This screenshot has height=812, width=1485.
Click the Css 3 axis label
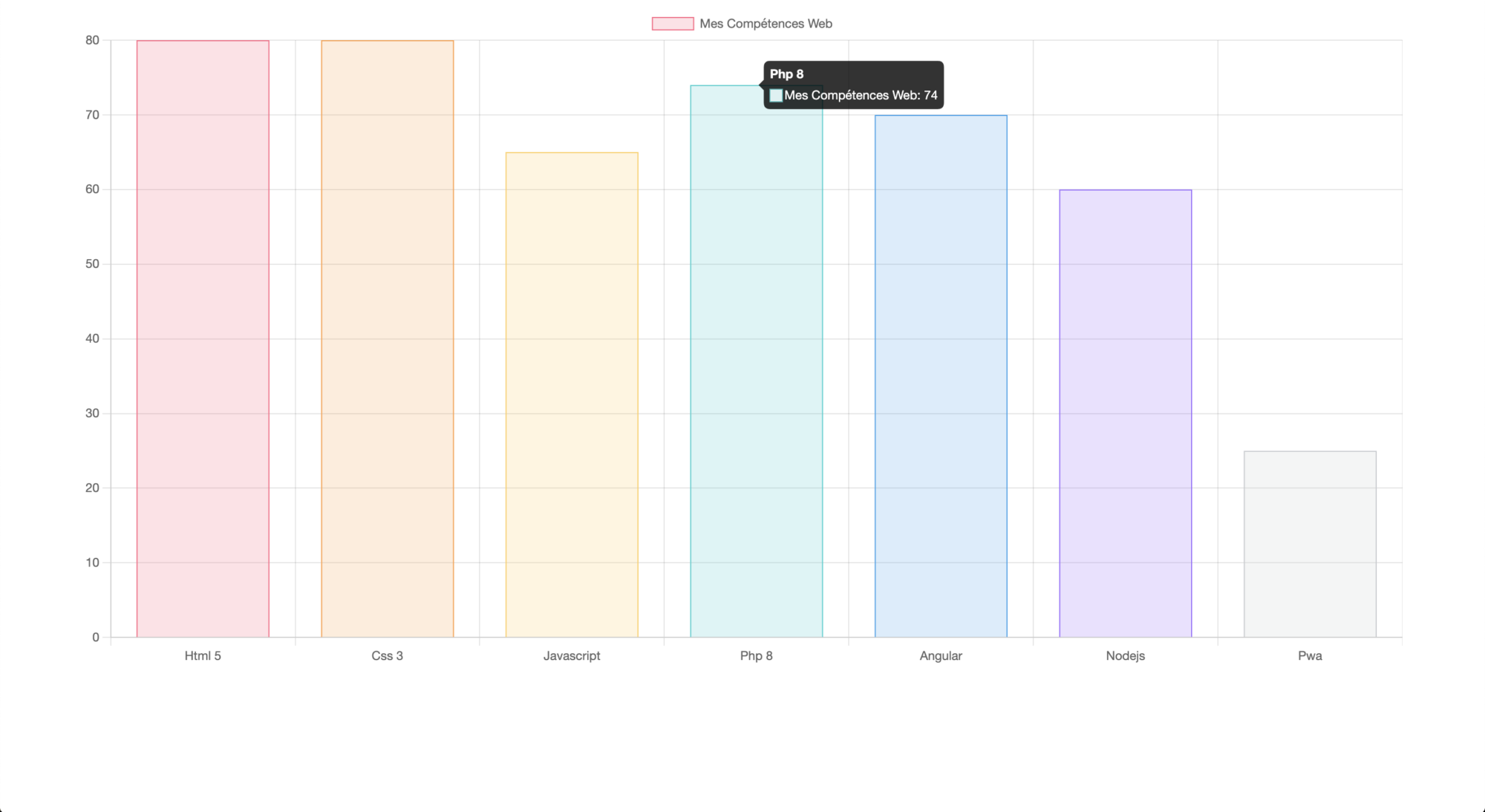pyautogui.click(x=388, y=656)
